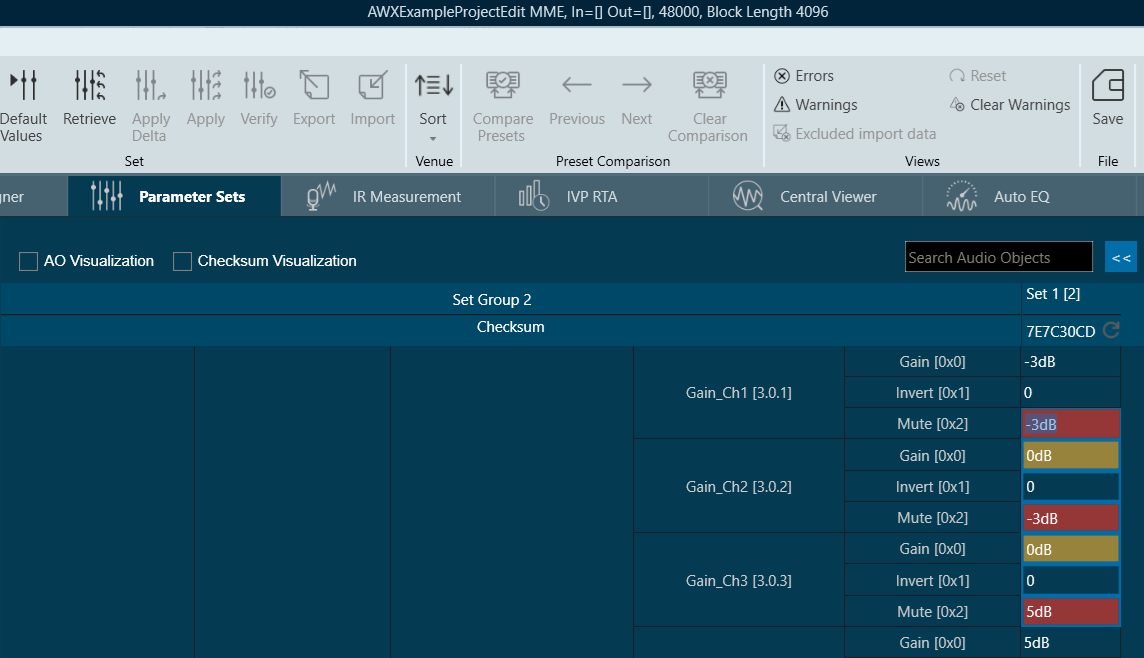The image size is (1144, 658).
Task: Click the Import icon
Action: click(x=372, y=85)
